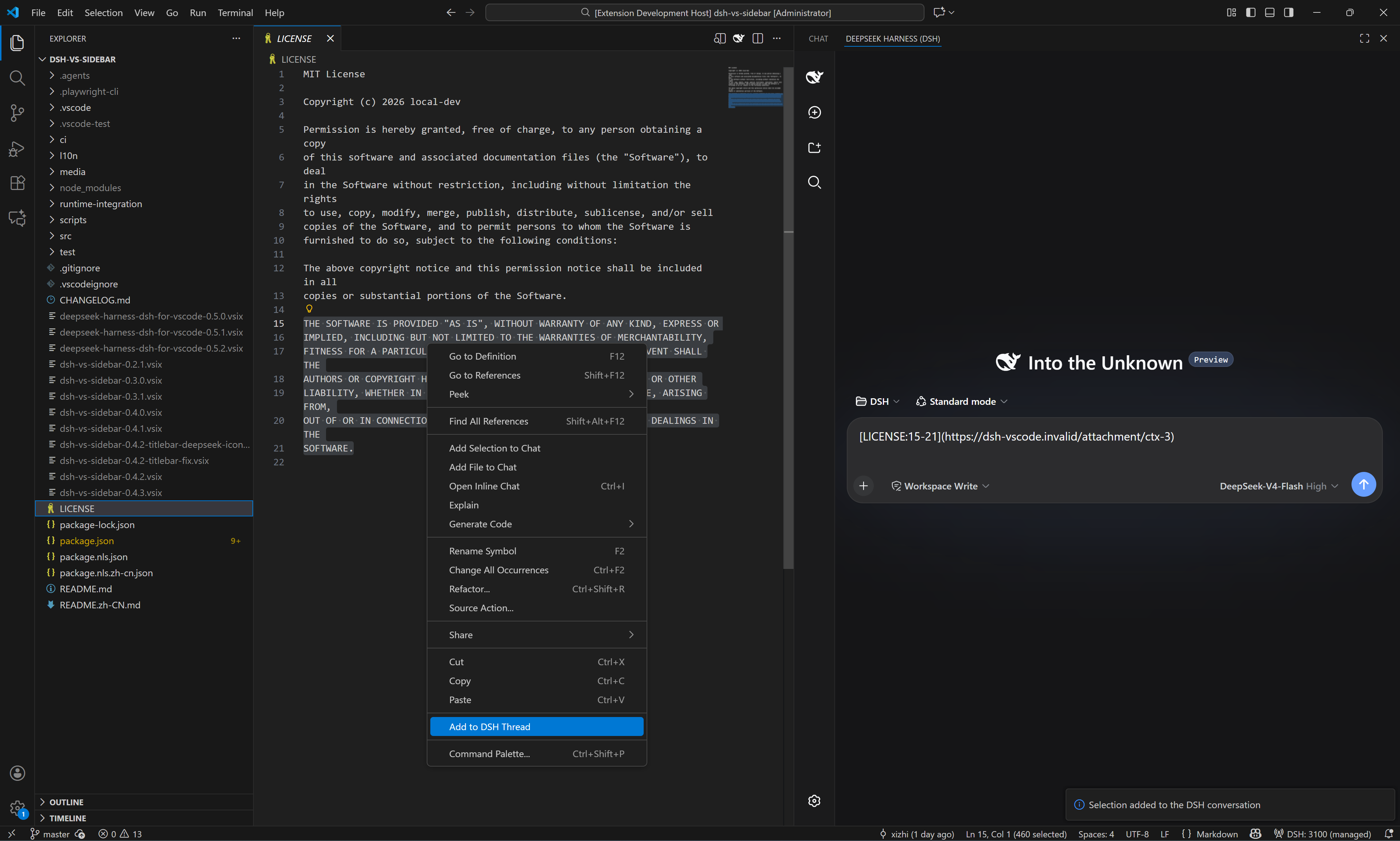Toggle Primary Side Bar visibility
Viewport: 1400px width, 841px height.
click(x=1250, y=12)
